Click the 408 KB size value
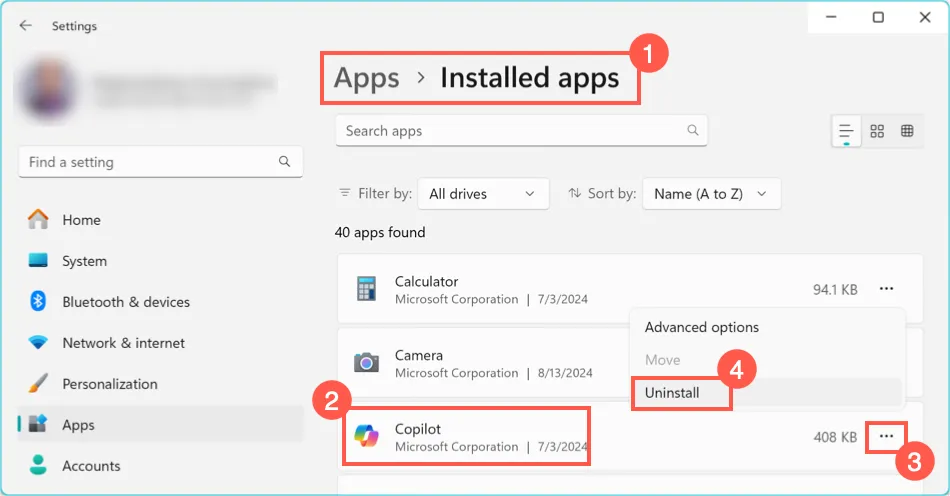The image size is (950, 496). pyautogui.click(x=835, y=437)
